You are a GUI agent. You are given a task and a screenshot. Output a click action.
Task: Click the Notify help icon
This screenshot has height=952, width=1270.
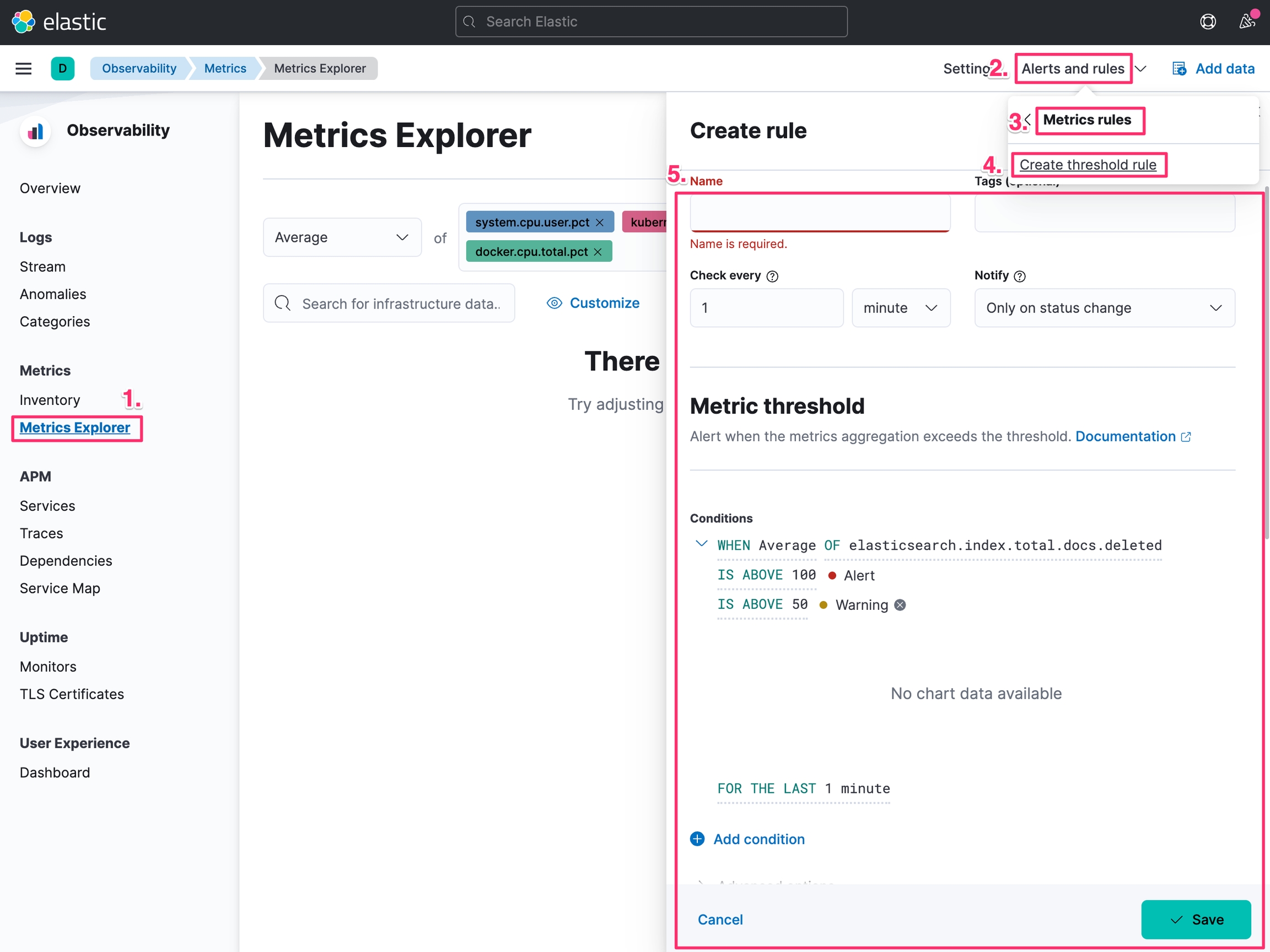(x=1020, y=277)
